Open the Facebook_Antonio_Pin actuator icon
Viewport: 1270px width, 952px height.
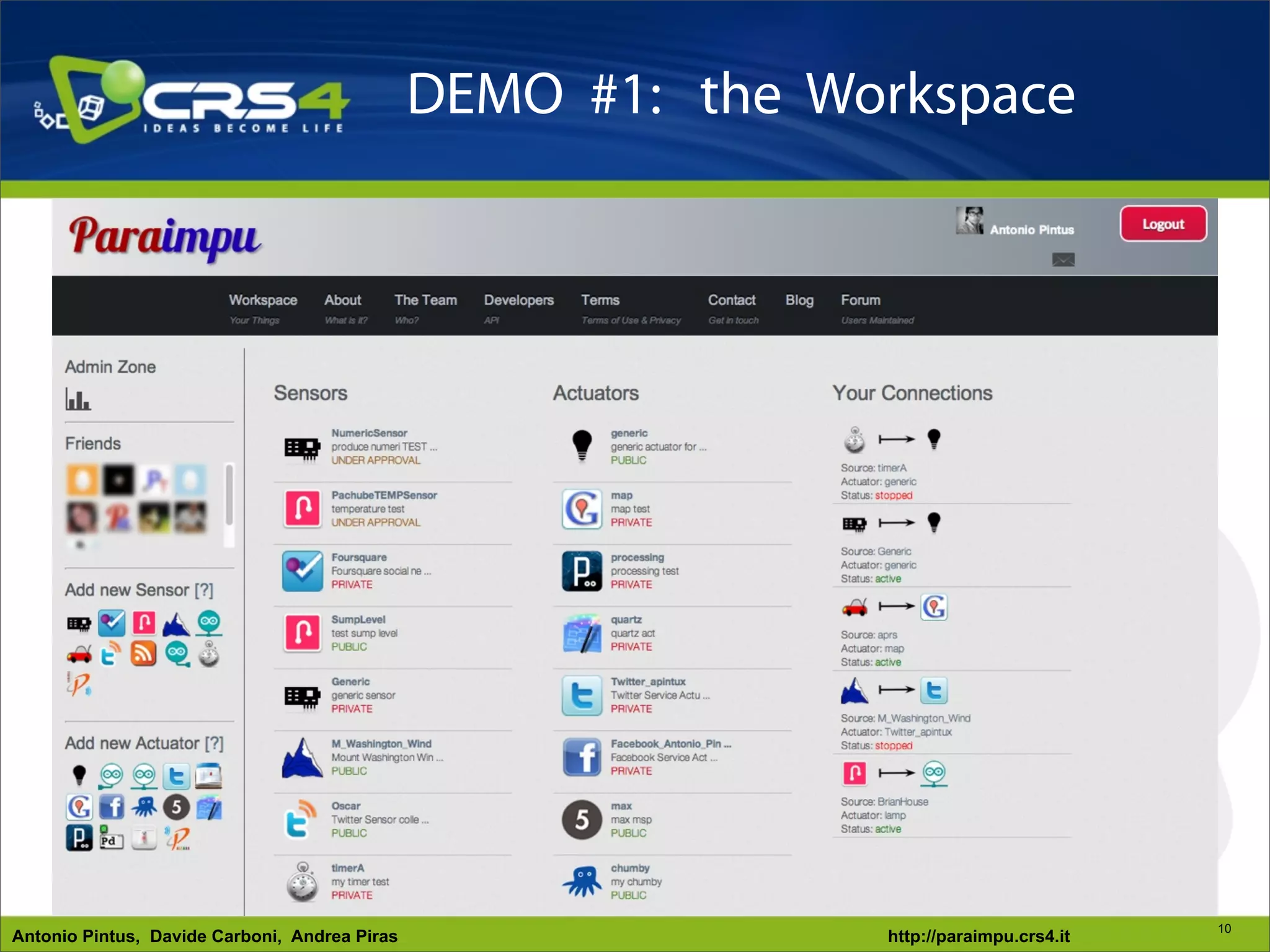(582, 757)
